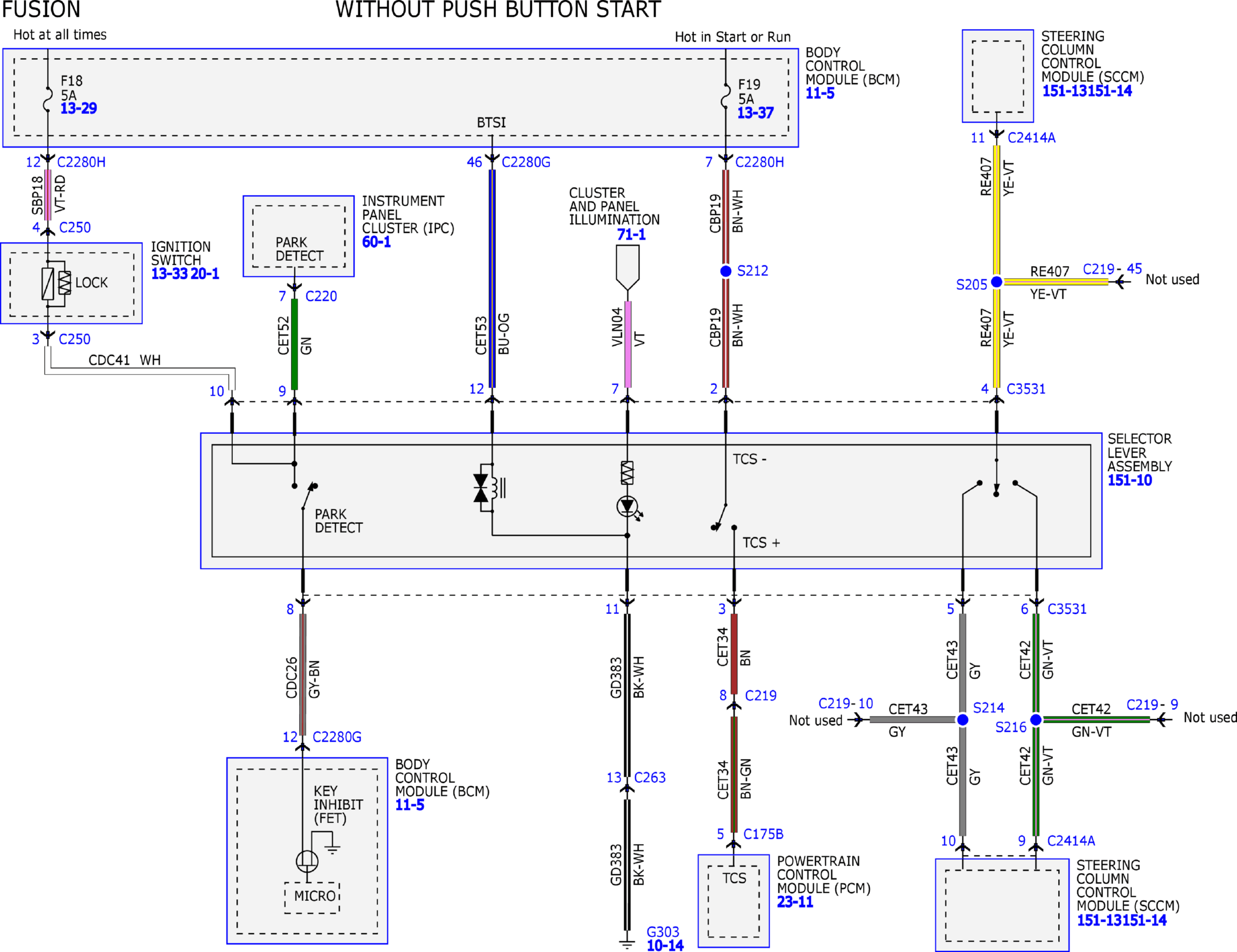Click the 'KEY INHIBIT (FET)' label
This screenshot has height=952, width=1237.
point(338,804)
